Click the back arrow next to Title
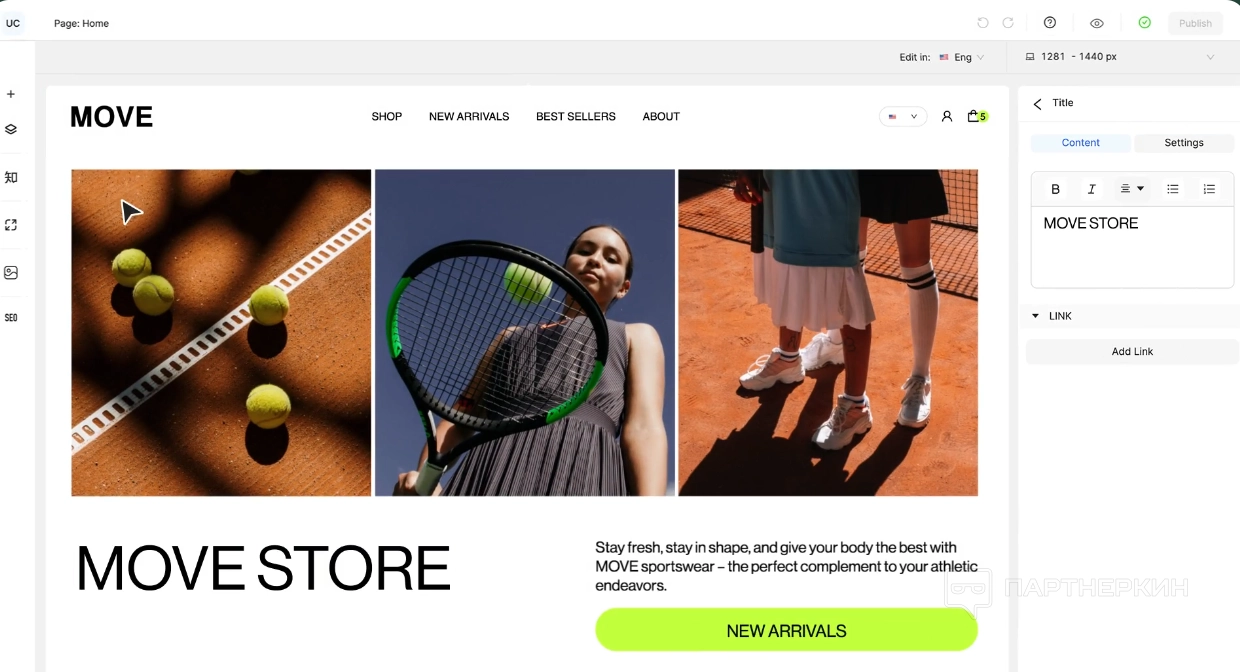This screenshot has height=672, width=1240. pyautogui.click(x=1037, y=103)
